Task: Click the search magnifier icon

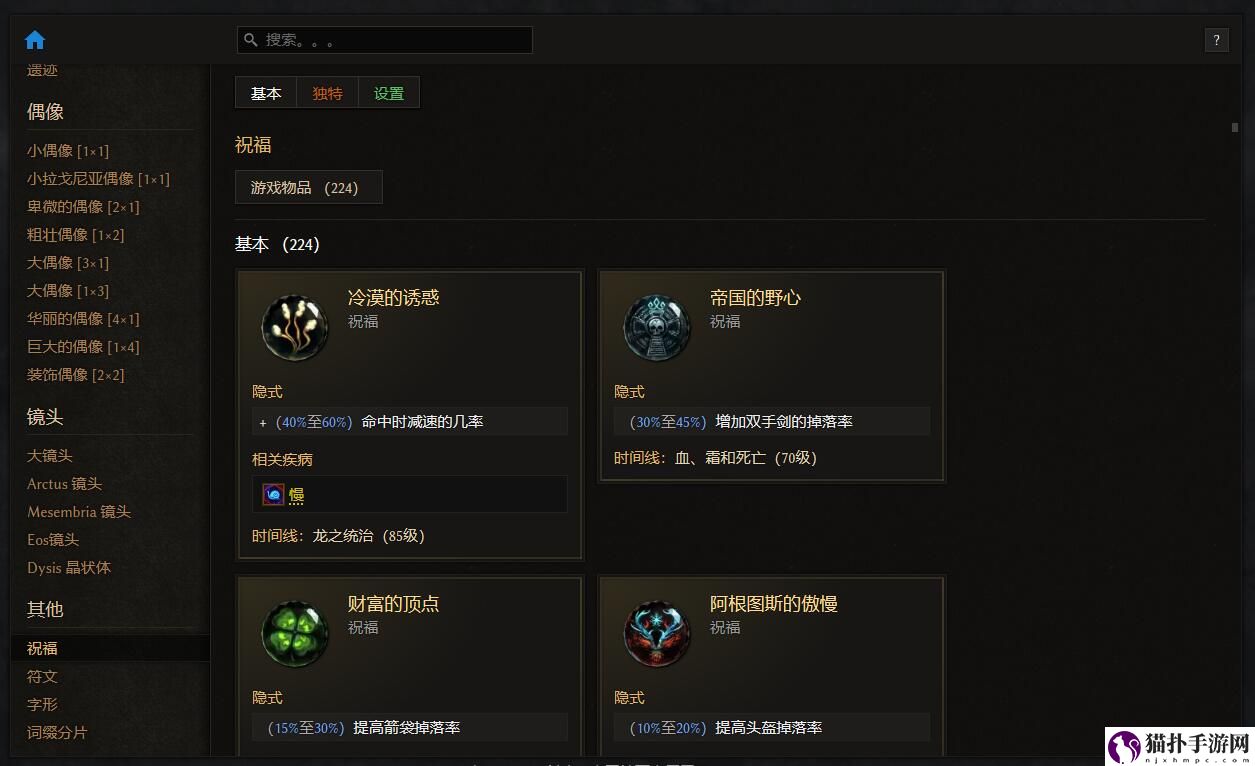Action: pos(251,40)
